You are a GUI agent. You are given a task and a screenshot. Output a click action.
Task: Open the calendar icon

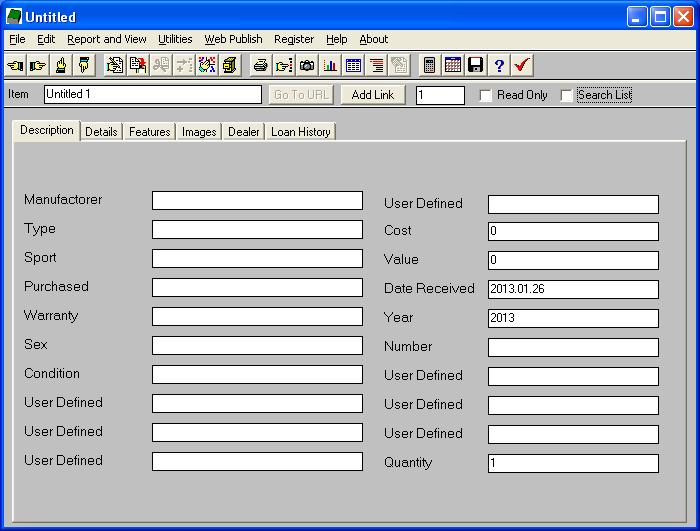pyautogui.click(x=453, y=65)
